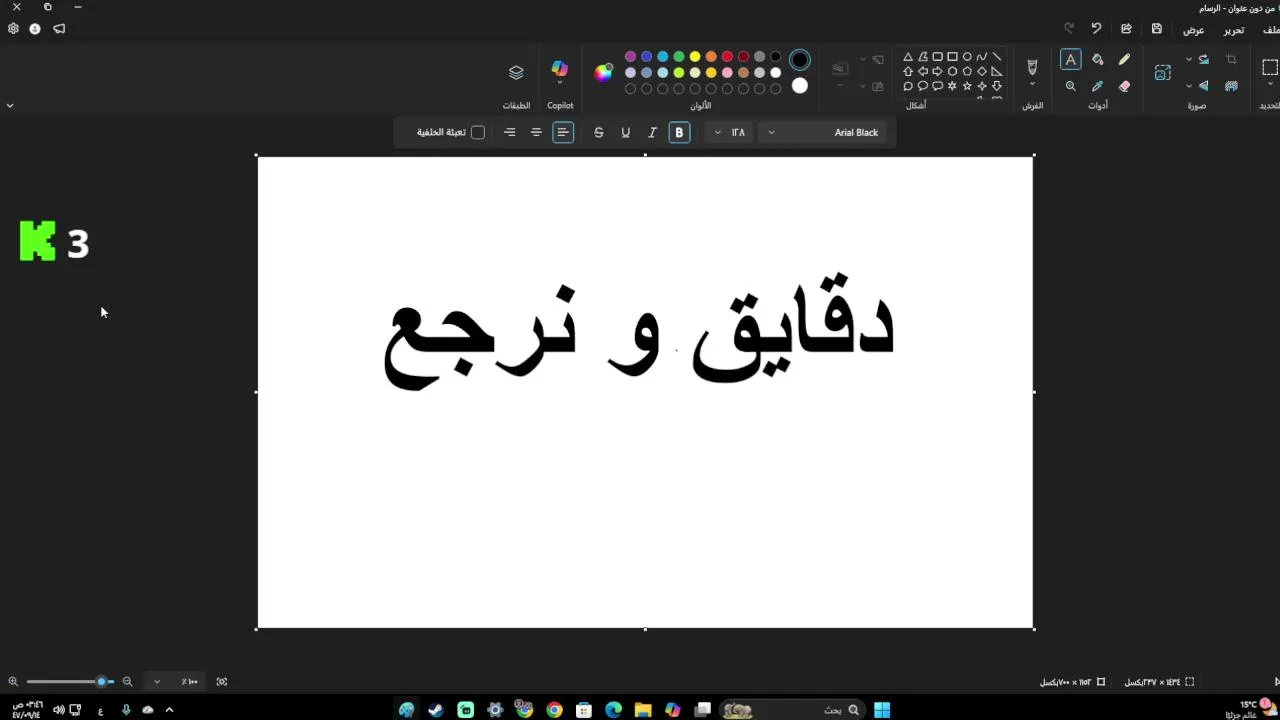Select the Color picker eyedropper tool
Screen dimensions: 1280x720
(x=1098, y=86)
